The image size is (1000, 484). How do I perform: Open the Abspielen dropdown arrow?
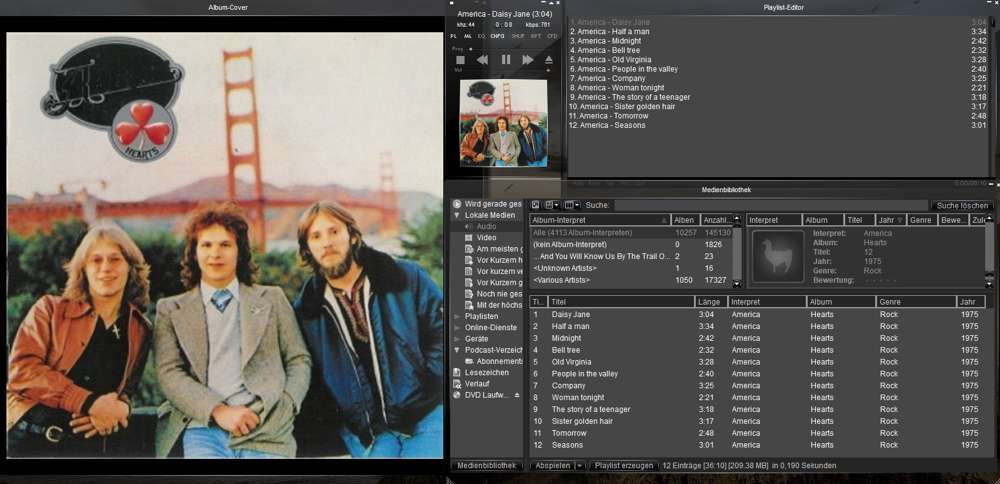580,466
